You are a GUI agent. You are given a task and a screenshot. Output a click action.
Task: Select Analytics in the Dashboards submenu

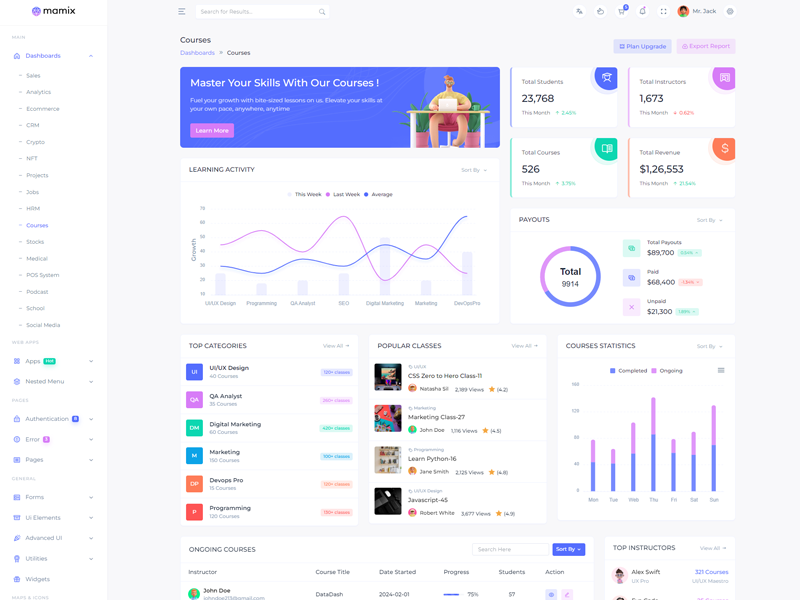[38, 92]
